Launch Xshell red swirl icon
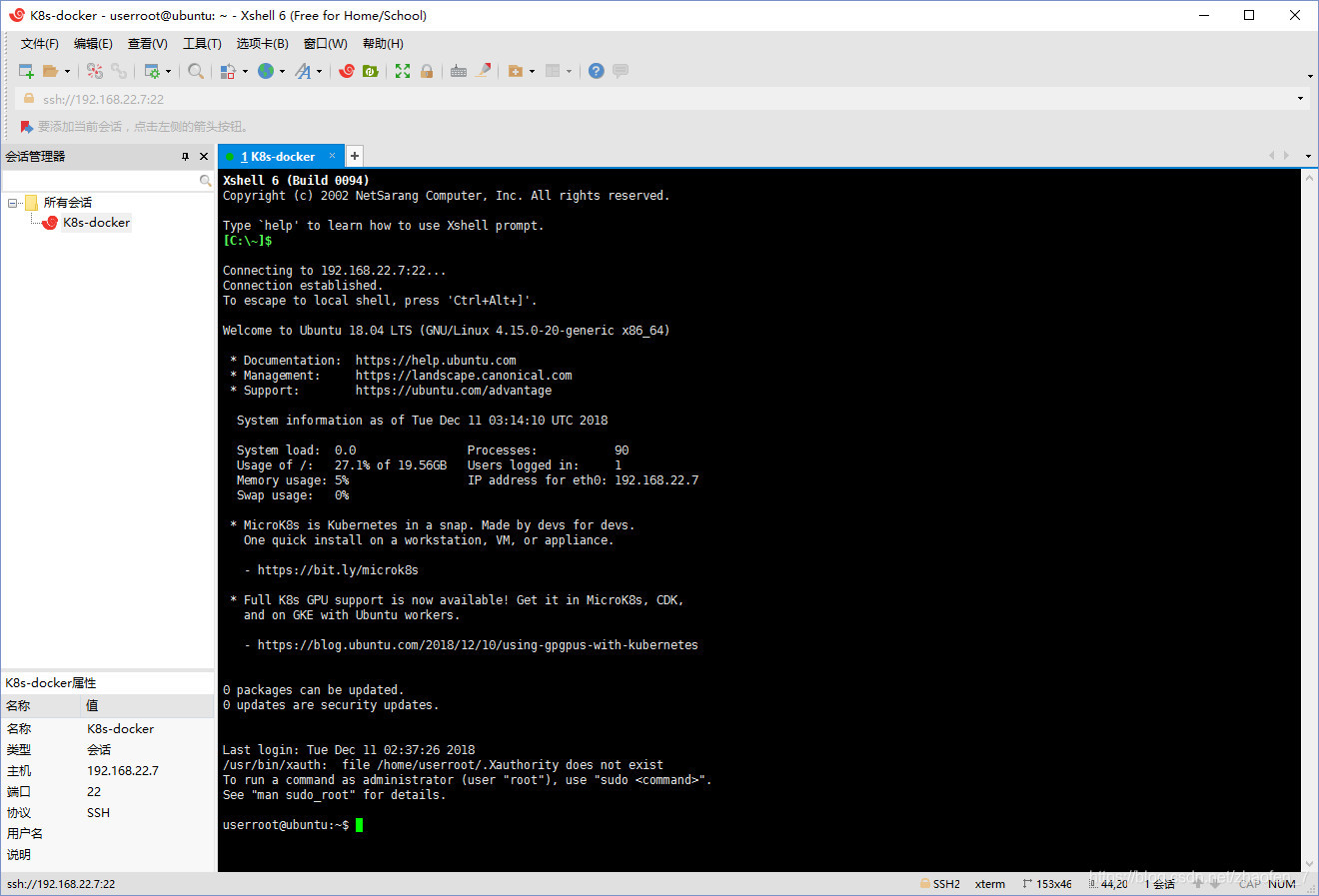 (347, 71)
